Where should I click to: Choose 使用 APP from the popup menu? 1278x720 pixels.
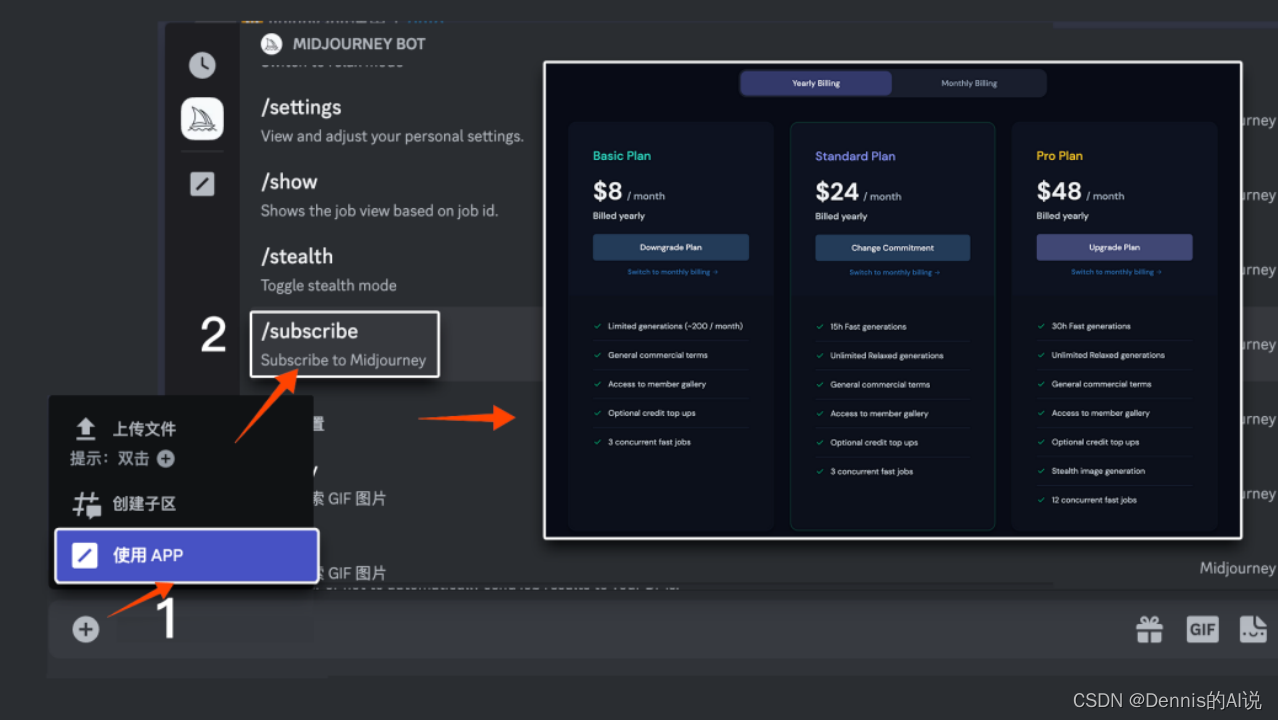pyautogui.click(x=187, y=555)
